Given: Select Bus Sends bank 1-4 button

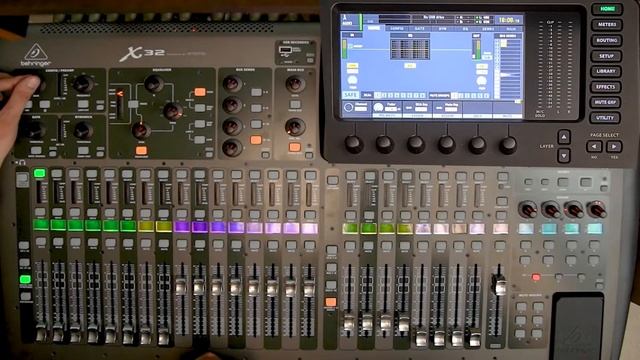Looking at the screenshot, I should tap(256, 92).
